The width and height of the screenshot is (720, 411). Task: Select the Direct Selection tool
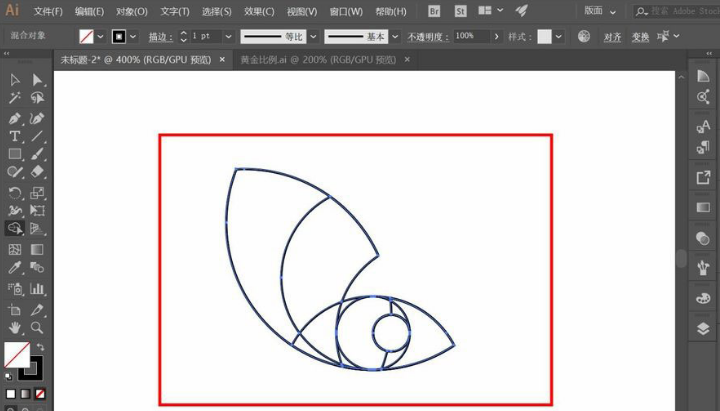(x=37, y=80)
